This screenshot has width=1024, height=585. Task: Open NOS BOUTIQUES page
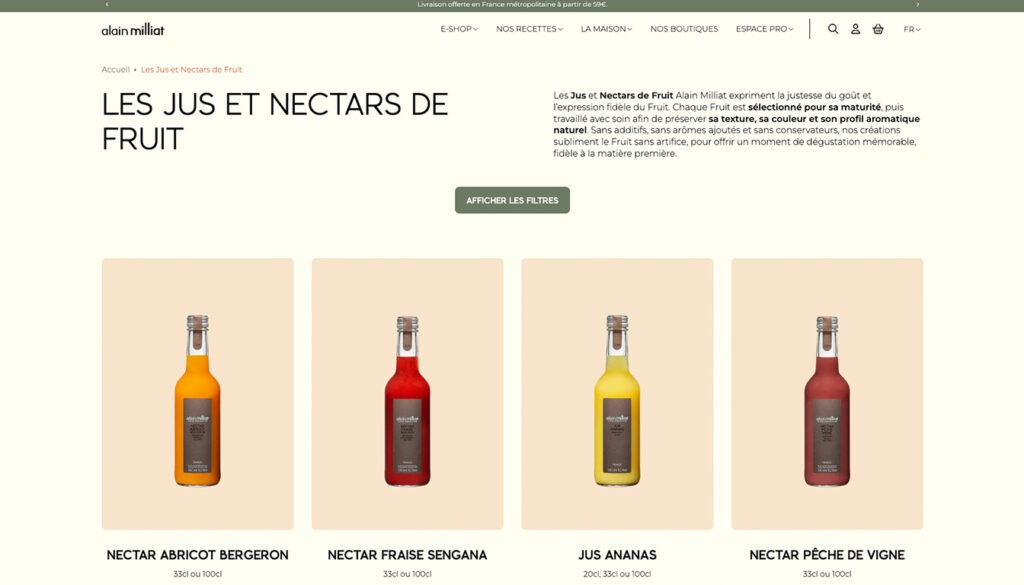(684, 29)
